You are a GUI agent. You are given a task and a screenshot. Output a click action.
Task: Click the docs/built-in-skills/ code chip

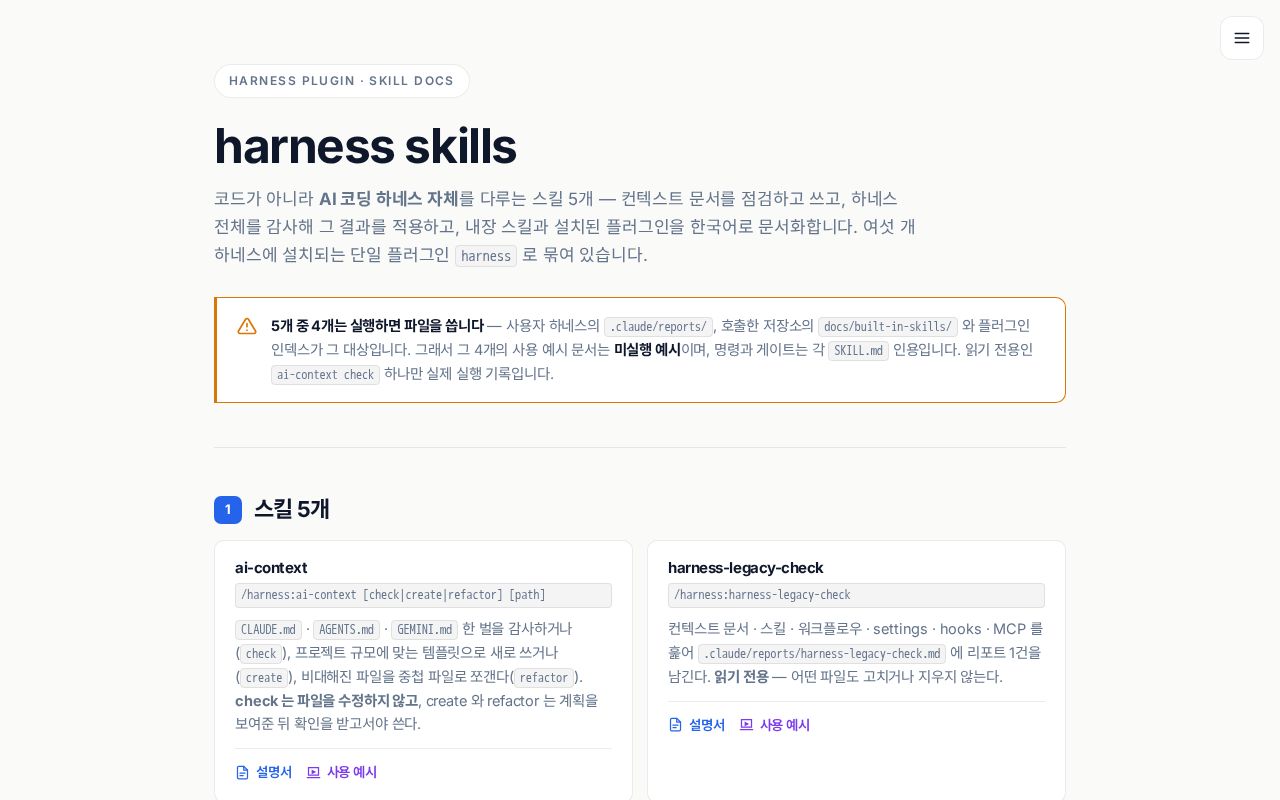click(888, 327)
